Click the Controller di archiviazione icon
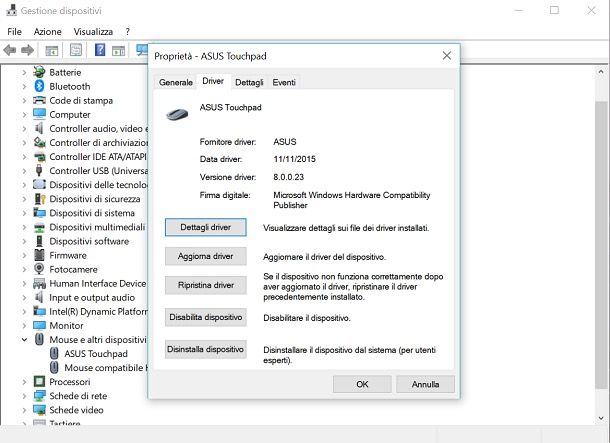 click(x=39, y=142)
